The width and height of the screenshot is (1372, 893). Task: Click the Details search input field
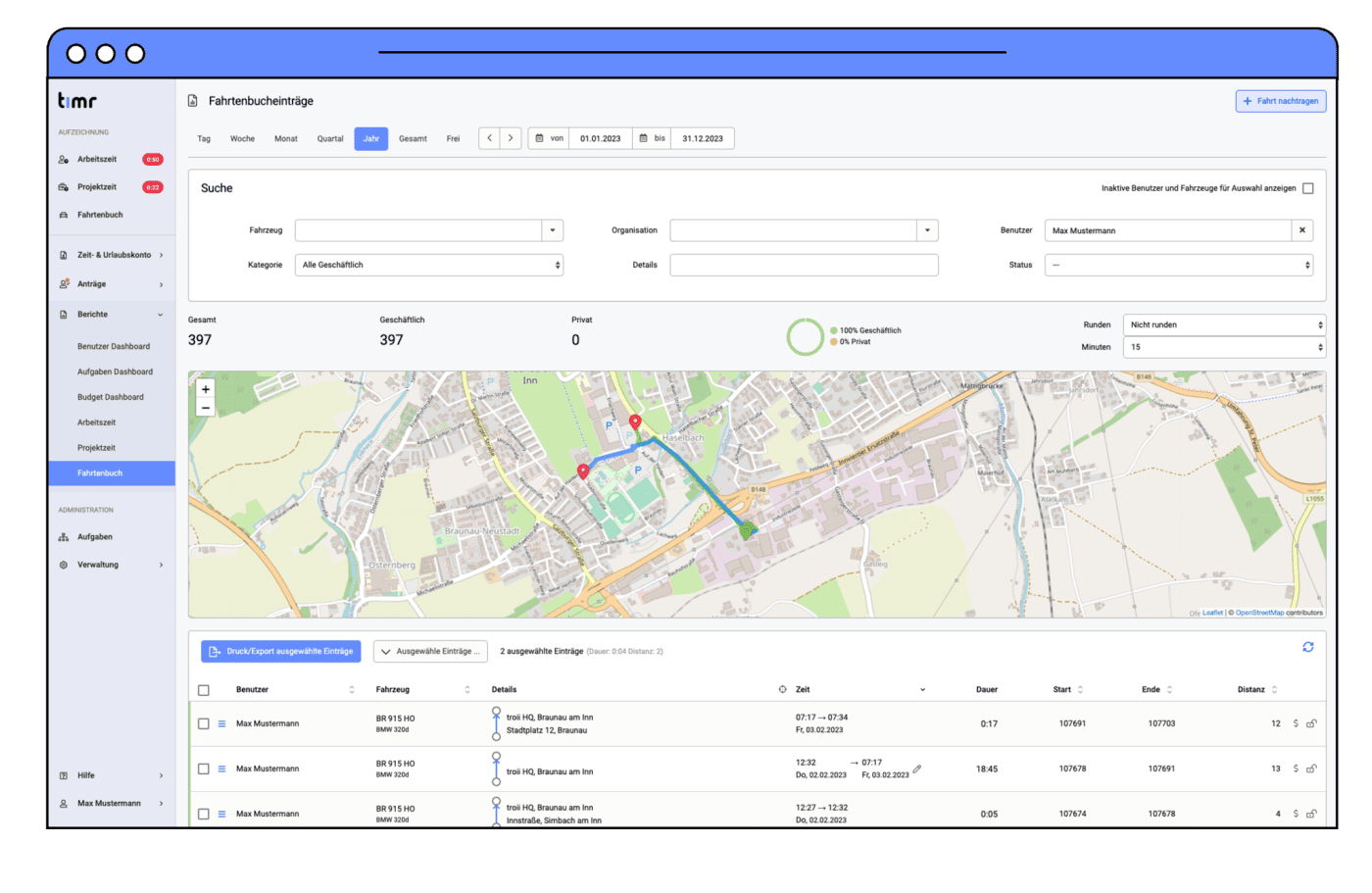click(804, 265)
